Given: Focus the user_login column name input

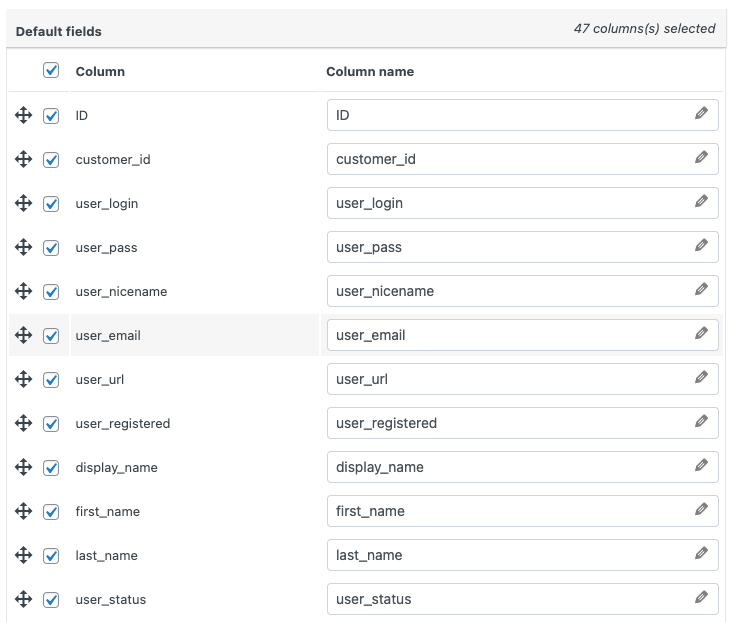Looking at the screenshot, I should [x=522, y=203].
